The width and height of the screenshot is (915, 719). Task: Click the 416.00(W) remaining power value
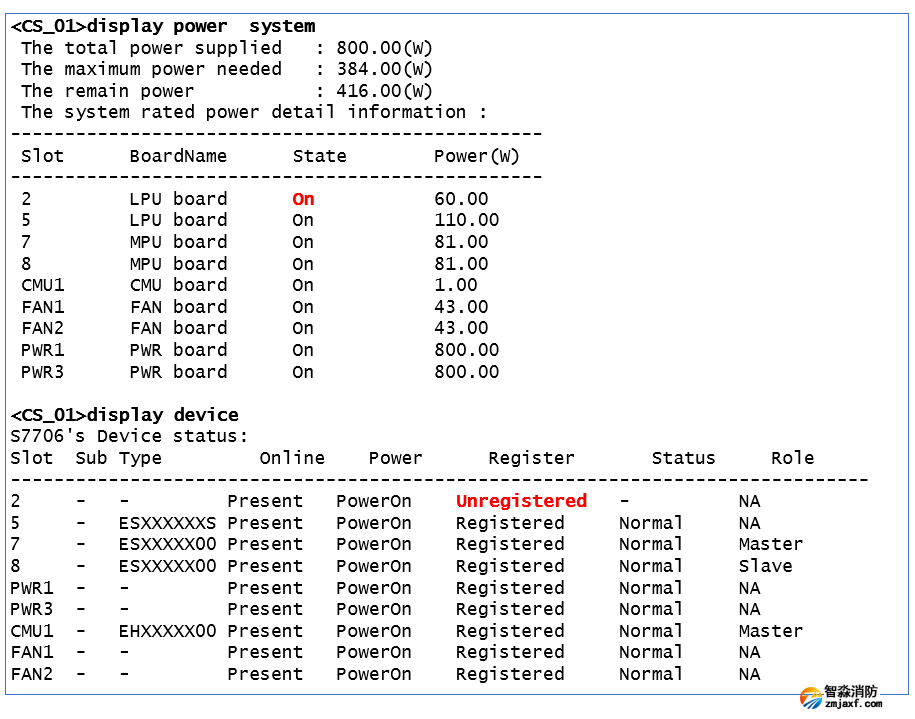(384, 91)
